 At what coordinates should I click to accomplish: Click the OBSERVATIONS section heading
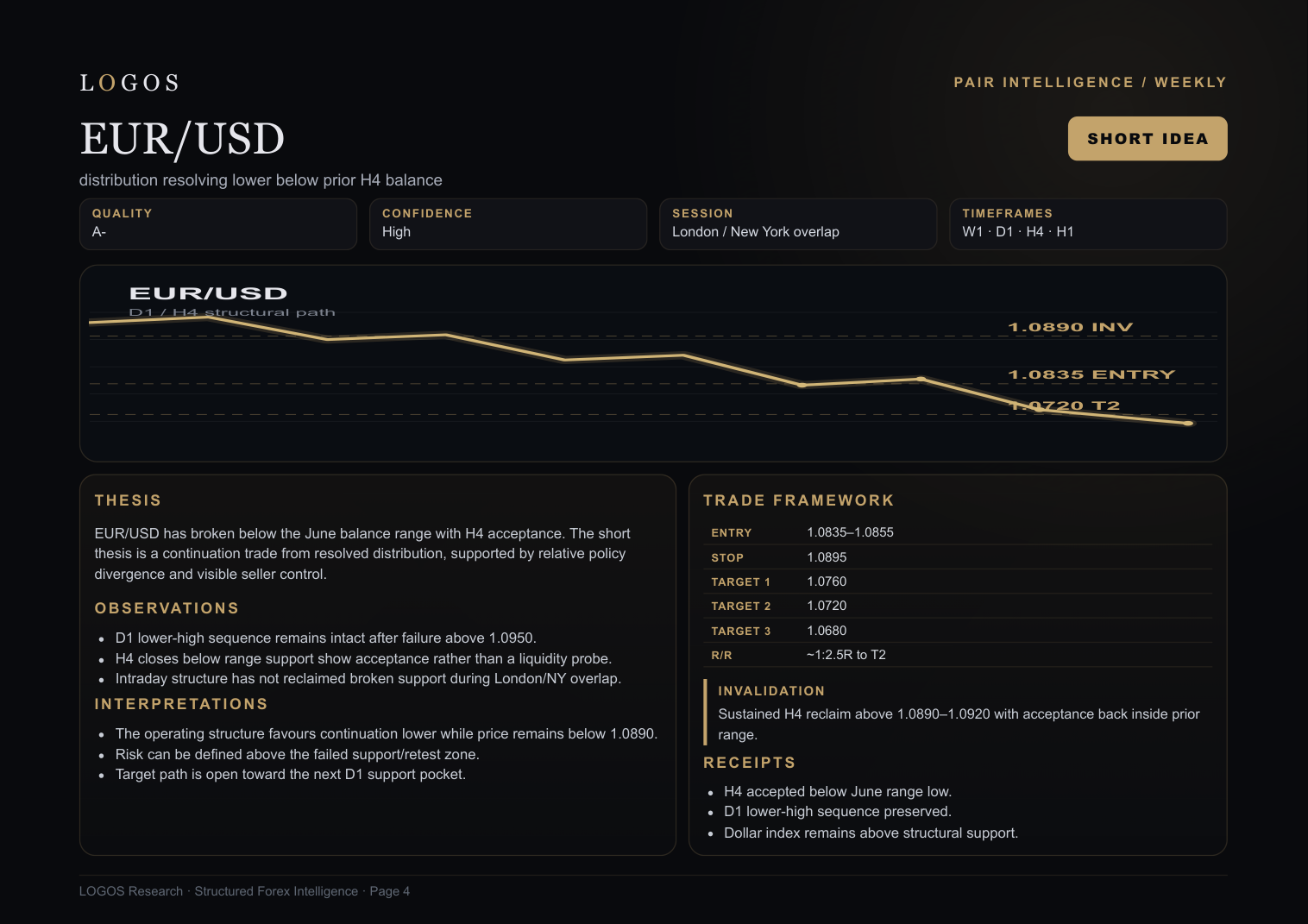167,608
